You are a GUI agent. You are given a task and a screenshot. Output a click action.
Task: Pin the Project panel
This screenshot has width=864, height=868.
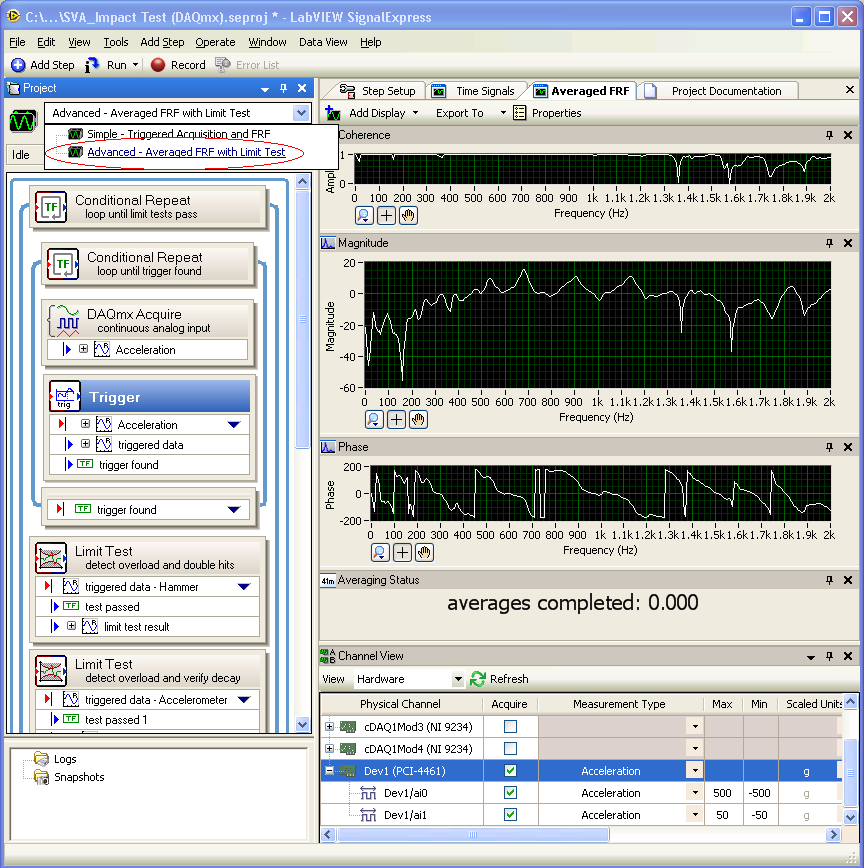(x=283, y=88)
